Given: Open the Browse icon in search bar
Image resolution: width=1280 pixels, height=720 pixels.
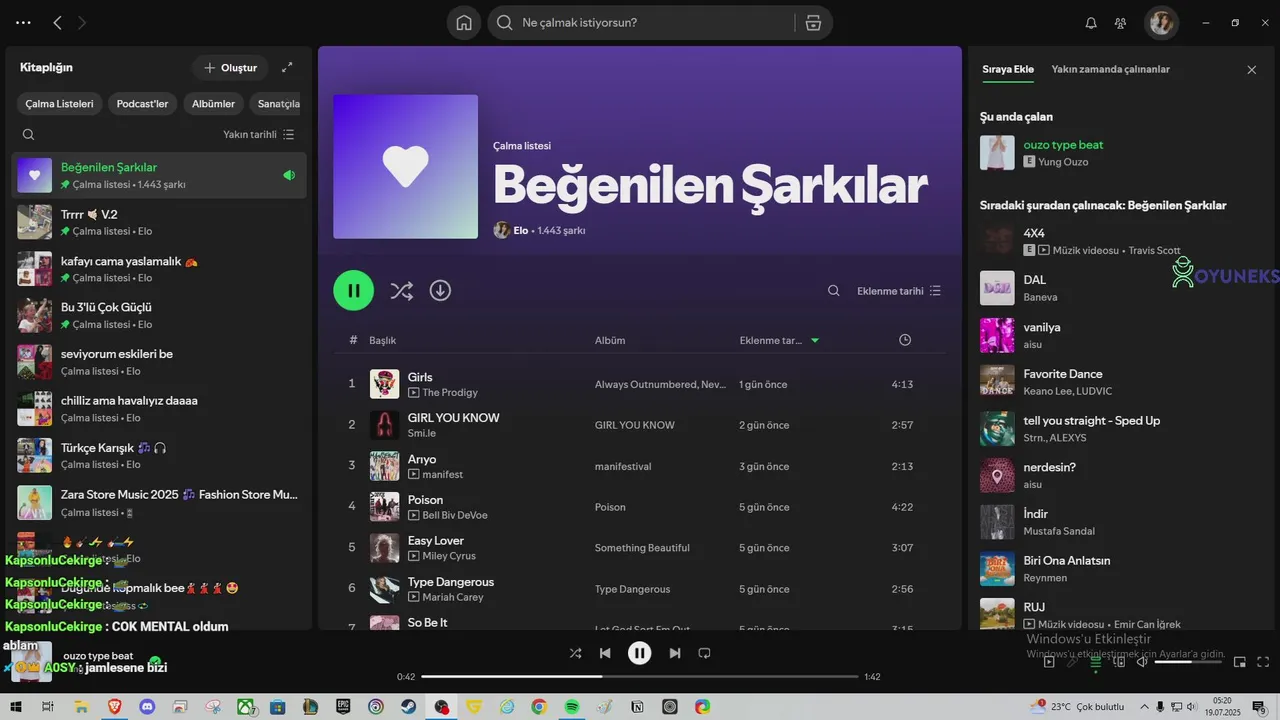Looking at the screenshot, I should click(x=813, y=23).
